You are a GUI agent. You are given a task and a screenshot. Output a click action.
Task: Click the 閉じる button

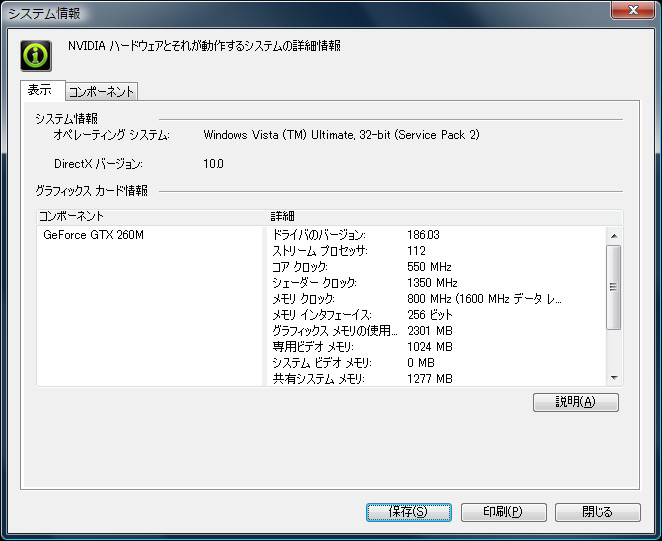point(597,512)
